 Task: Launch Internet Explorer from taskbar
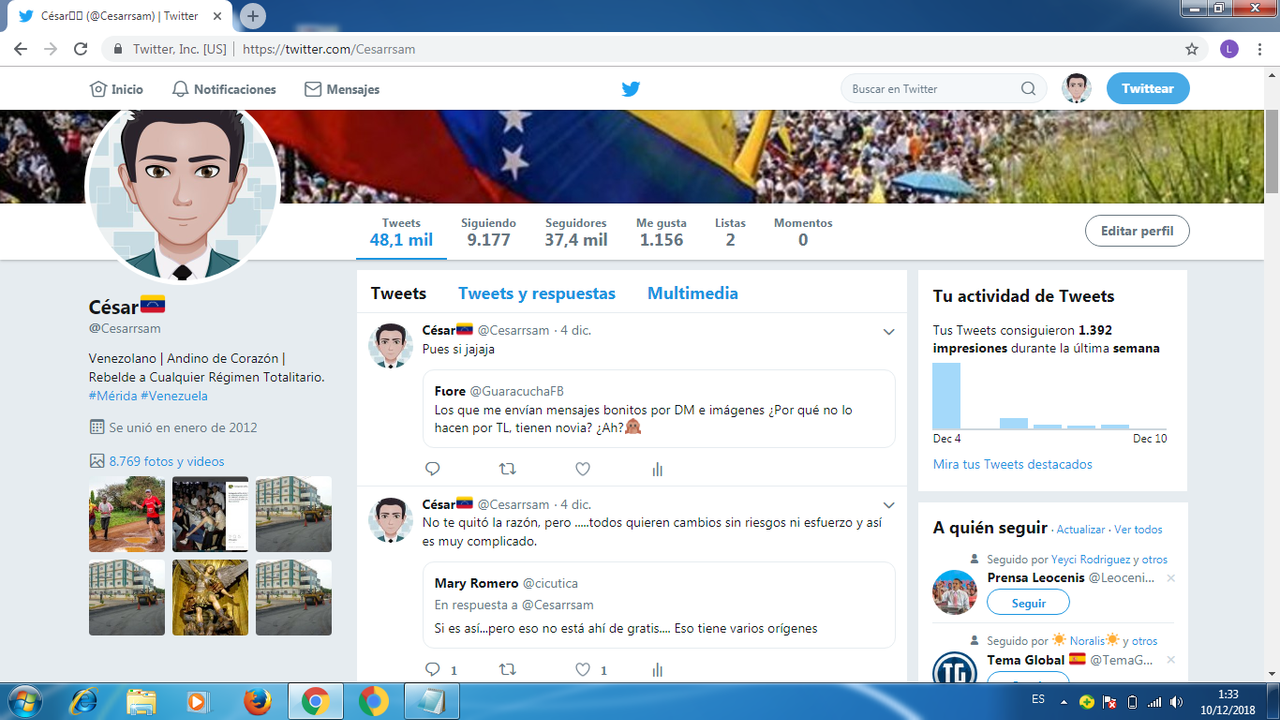pyautogui.click(x=83, y=701)
